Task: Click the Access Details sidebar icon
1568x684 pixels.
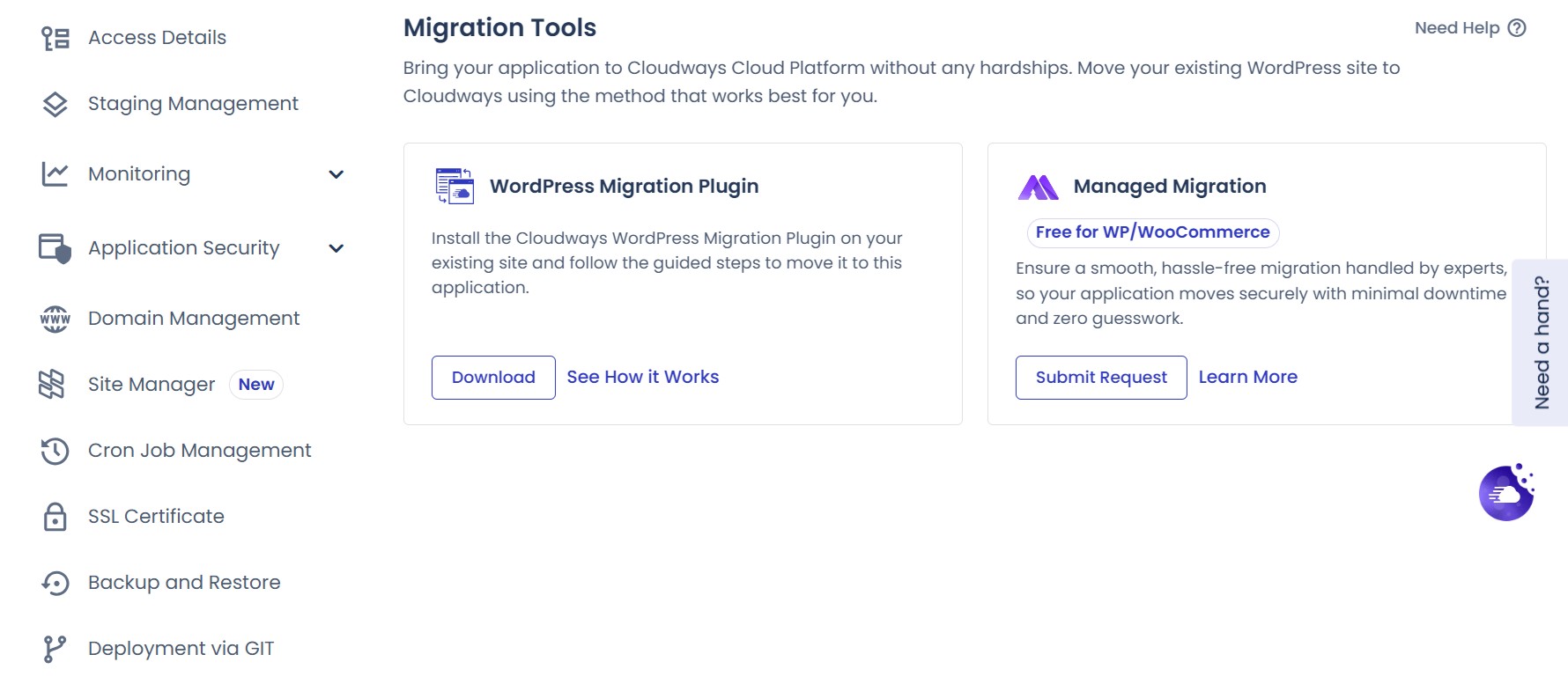Action: point(55,38)
